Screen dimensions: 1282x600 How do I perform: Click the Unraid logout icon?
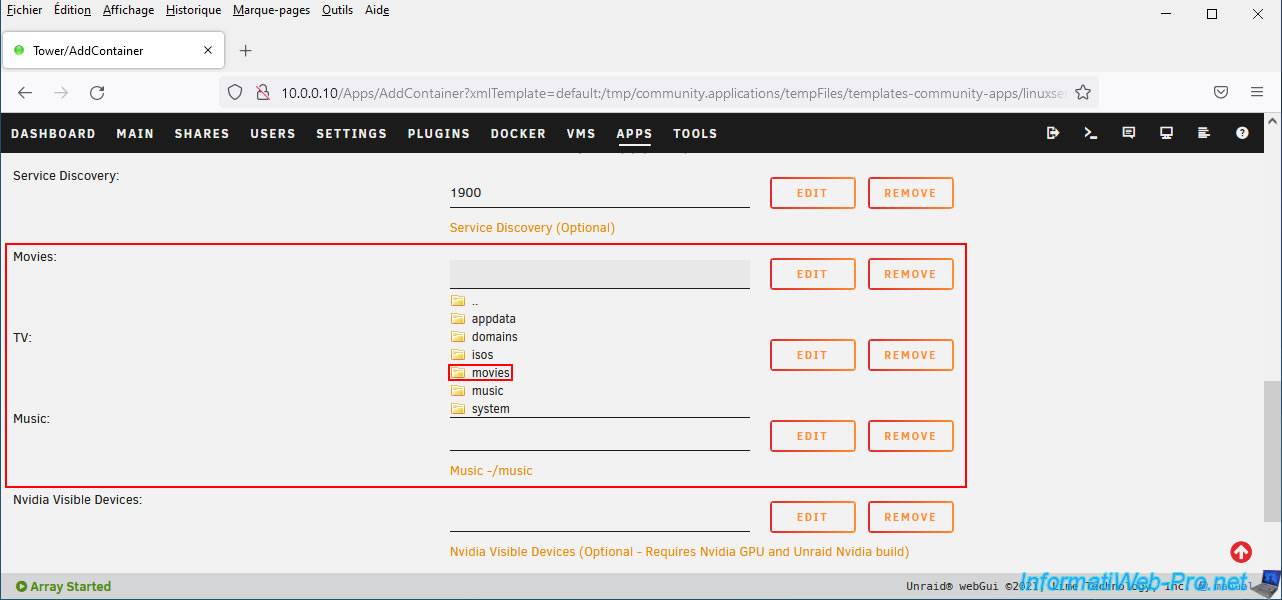coord(1053,133)
